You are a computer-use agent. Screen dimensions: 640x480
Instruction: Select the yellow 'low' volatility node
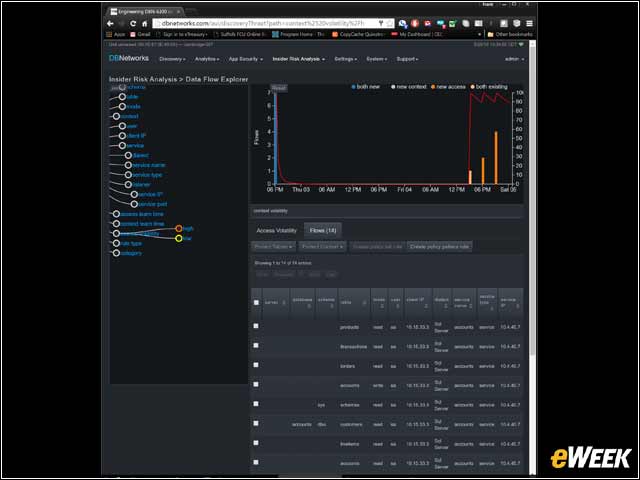pyautogui.click(x=179, y=238)
